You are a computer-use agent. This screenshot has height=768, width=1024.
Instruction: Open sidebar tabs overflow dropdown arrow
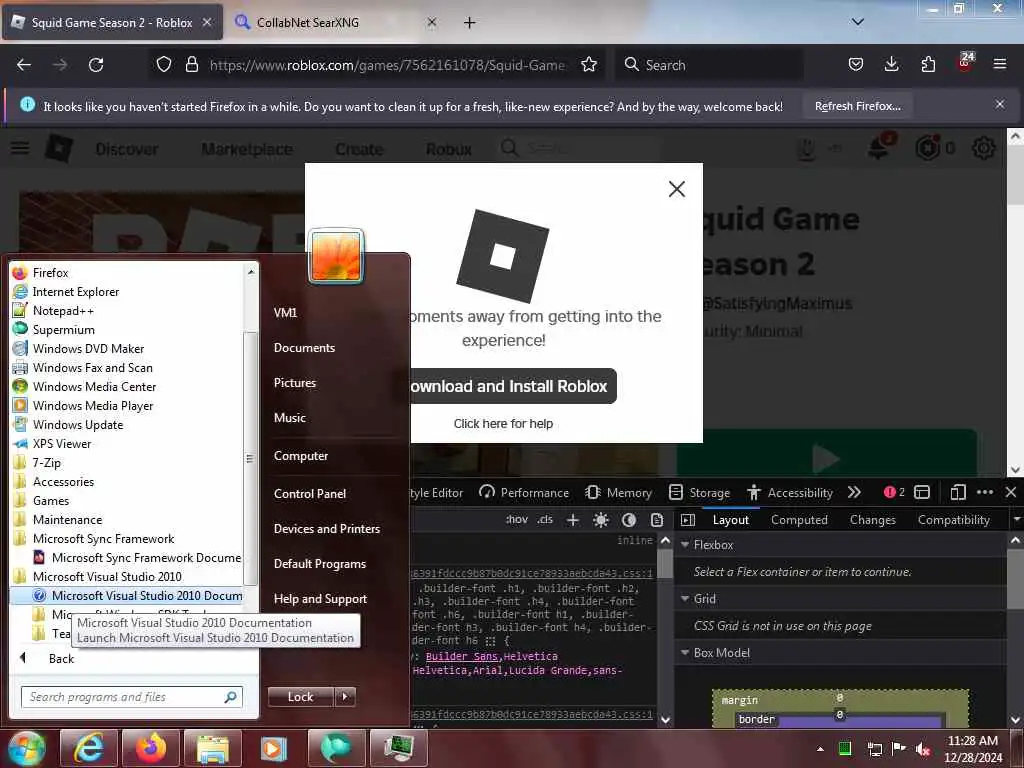(1017, 520)
